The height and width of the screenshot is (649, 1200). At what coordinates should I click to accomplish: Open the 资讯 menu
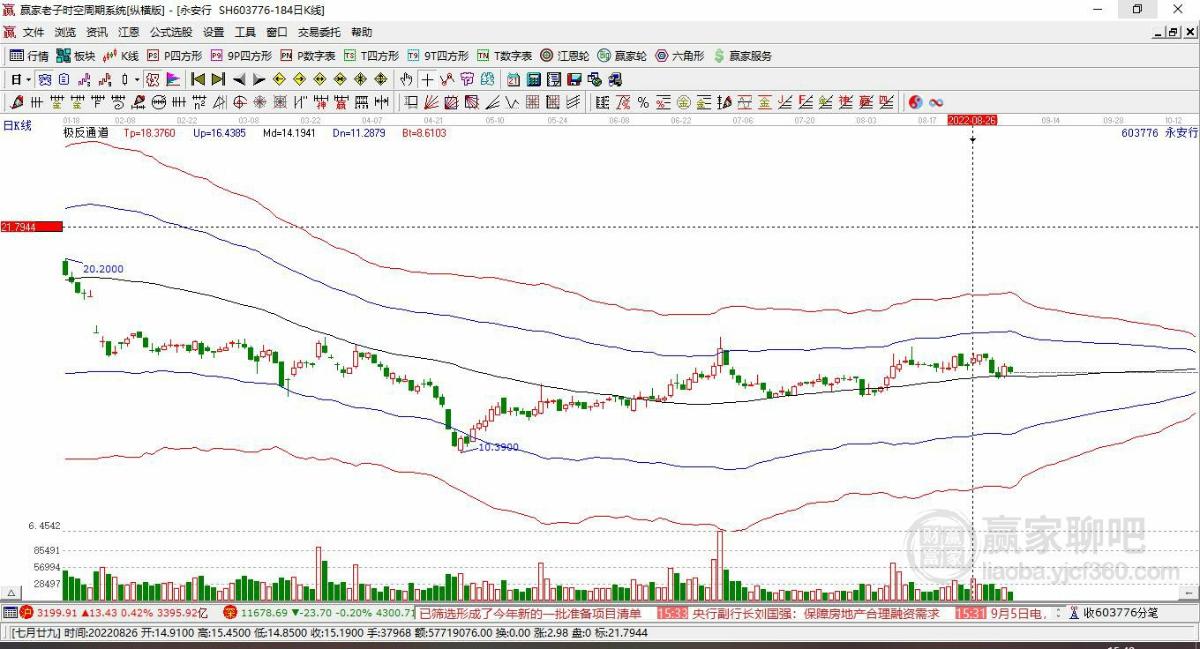pos(97,32)
